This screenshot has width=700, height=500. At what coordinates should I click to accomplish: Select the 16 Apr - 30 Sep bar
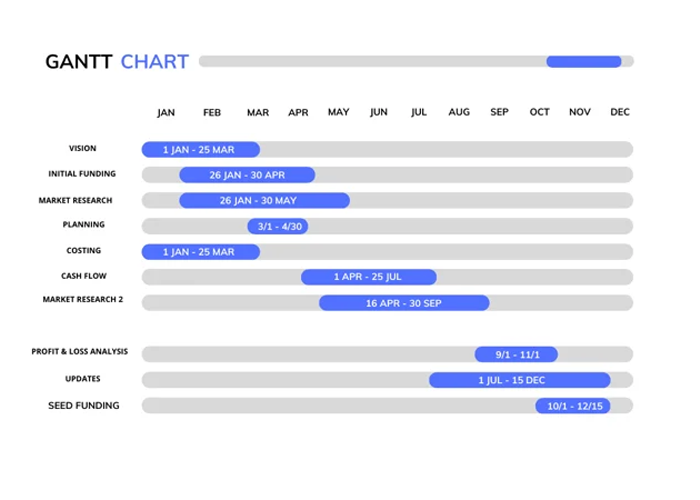[404, 302]
